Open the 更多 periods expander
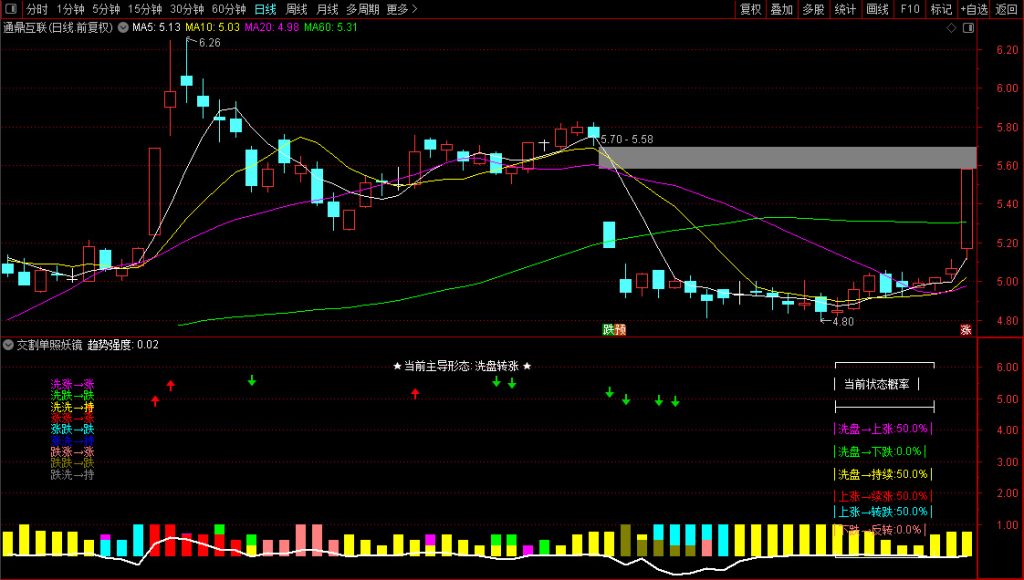The image size is (1024, 580). click(x=401, y=9)
